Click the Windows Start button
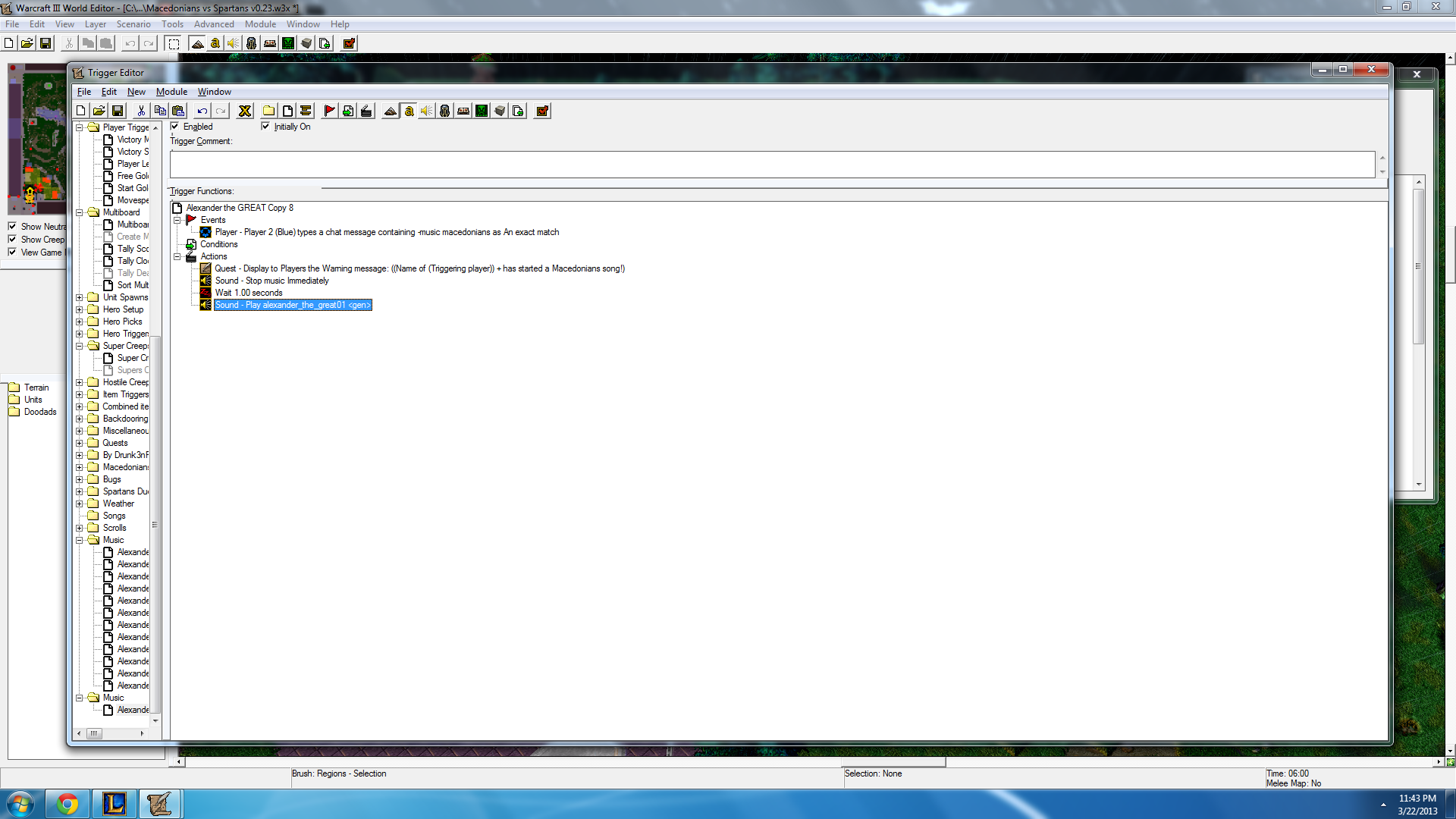The width and height of the screenshot is (1456, 819). (x=20, y=804)
